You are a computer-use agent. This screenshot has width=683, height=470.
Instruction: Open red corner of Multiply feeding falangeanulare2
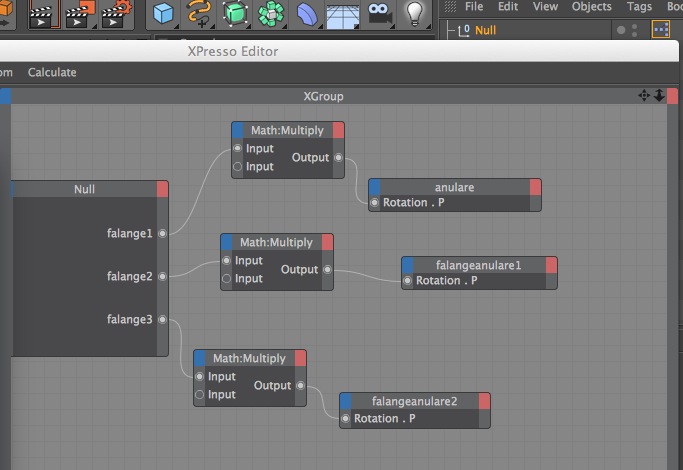click(x=300, y=358)
